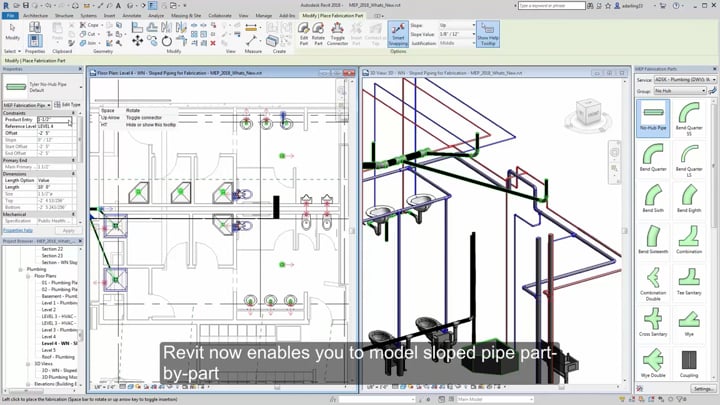Collapse the Floor Plans tree node
Viewport: 720px width, 405px height.
(x=28, y=276)
